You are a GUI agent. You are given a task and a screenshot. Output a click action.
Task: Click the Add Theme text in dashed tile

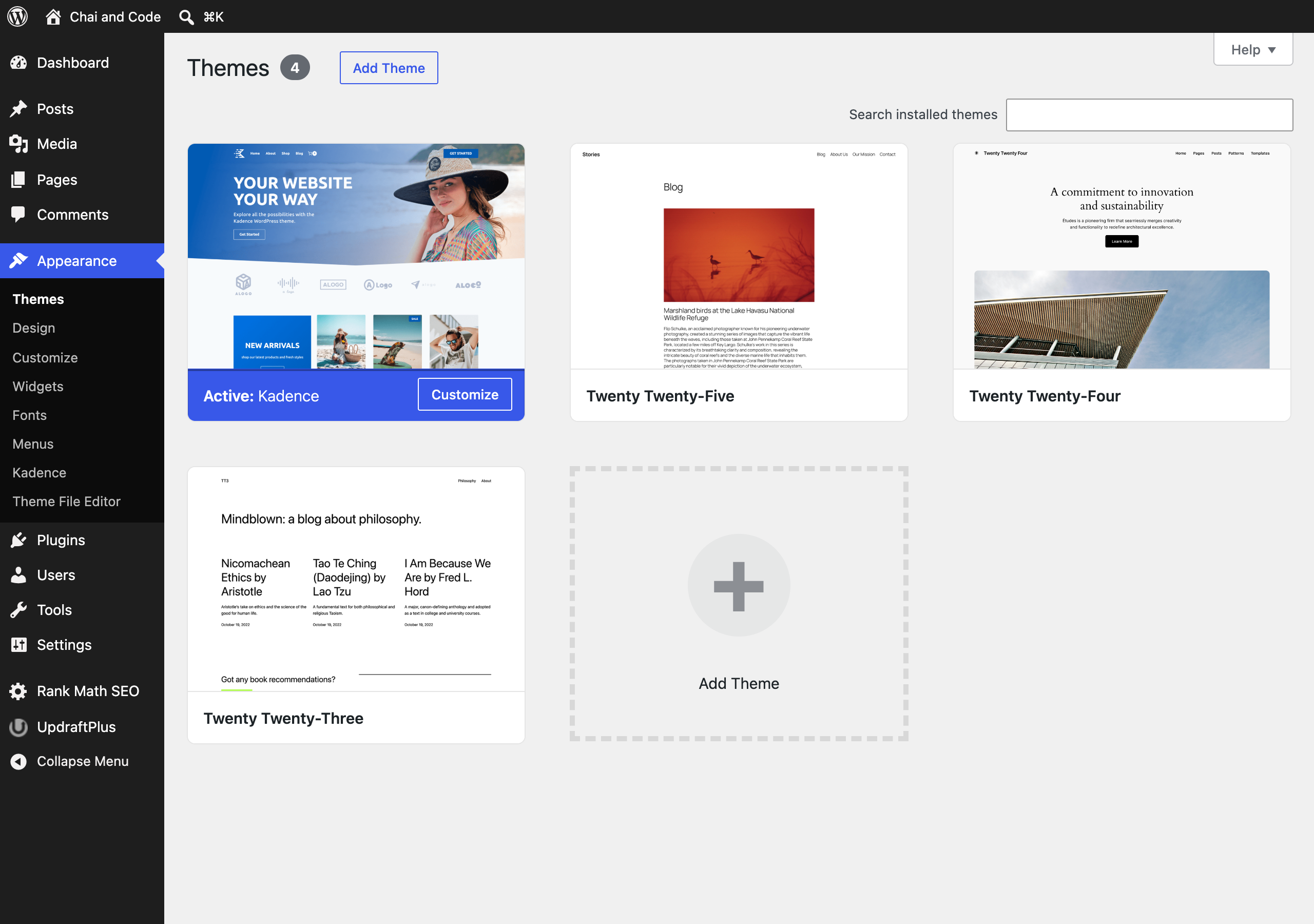[739, 683]
